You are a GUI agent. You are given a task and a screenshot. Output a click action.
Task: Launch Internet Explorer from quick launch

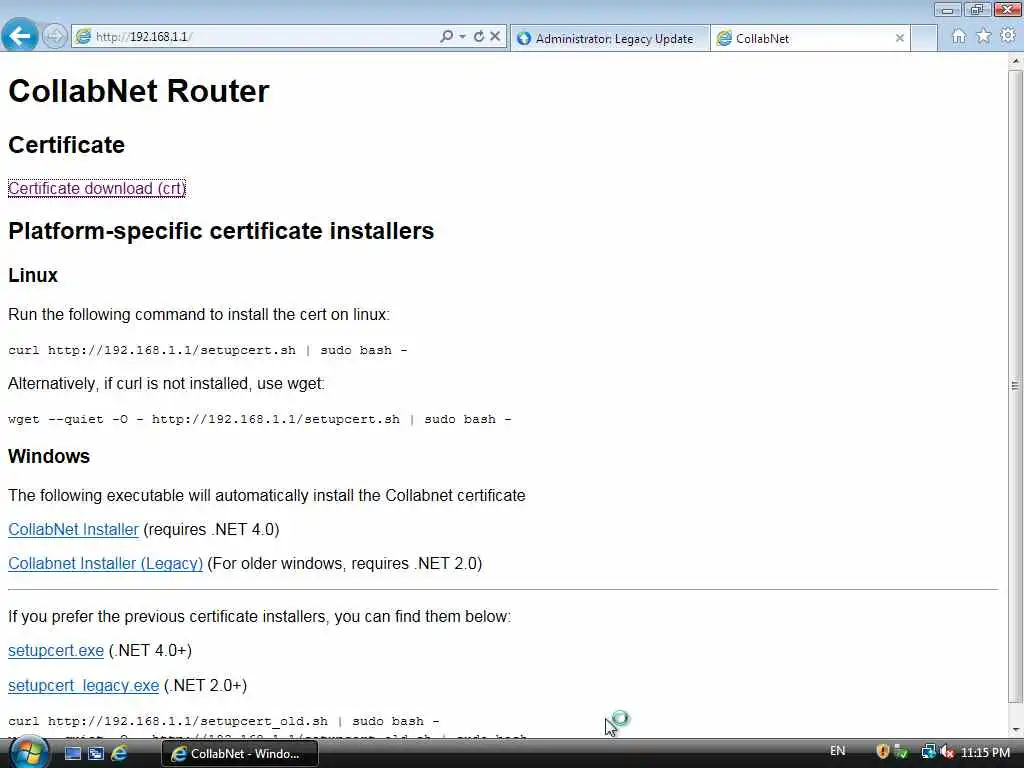click(120, 753)
